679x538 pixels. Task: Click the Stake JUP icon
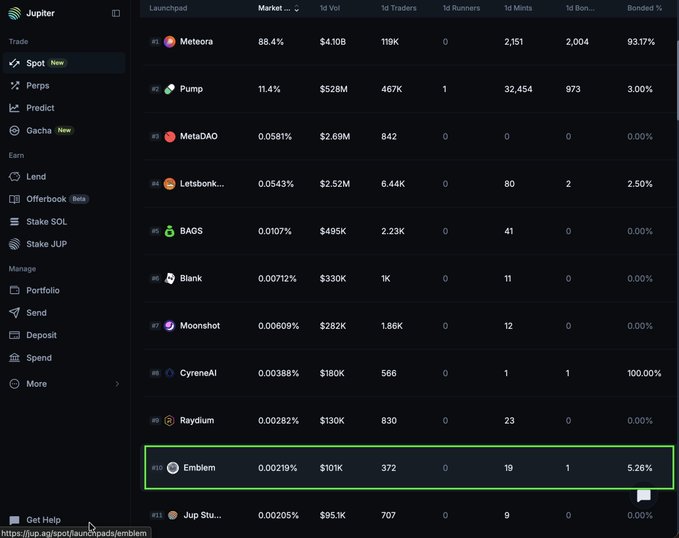coord(14,244)
